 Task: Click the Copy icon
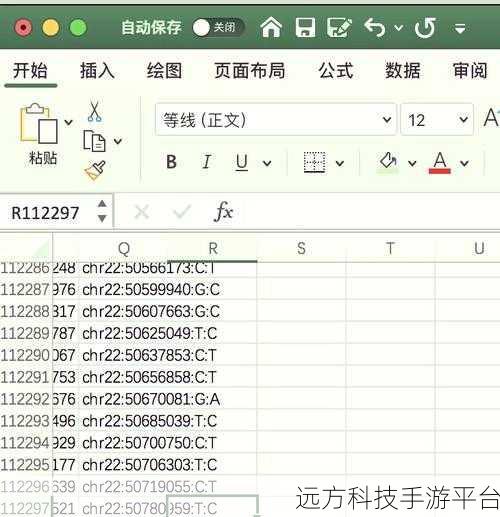pos(94,141)
